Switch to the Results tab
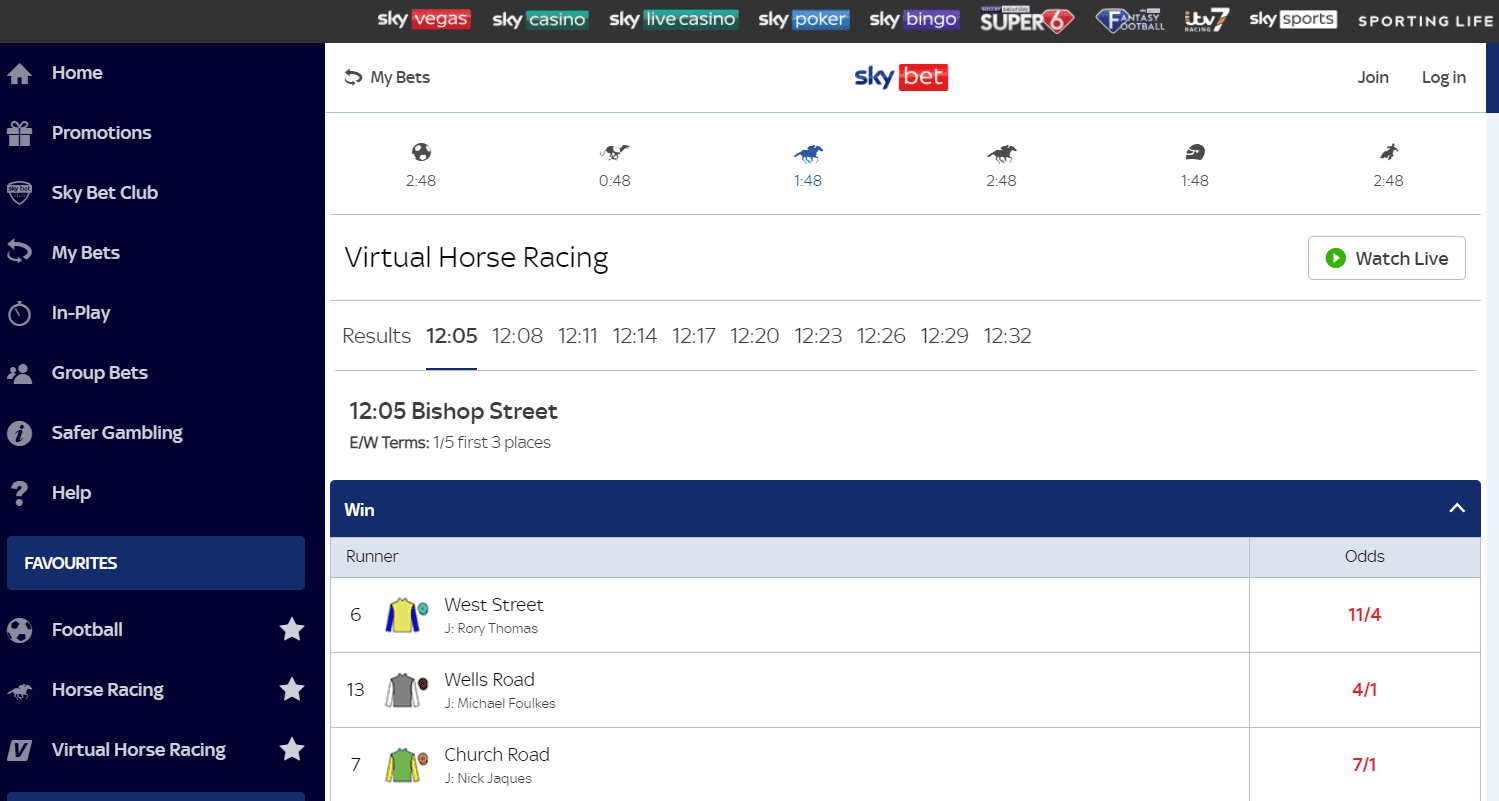This screenshot has width=1499, height=801. pos(376,336)
